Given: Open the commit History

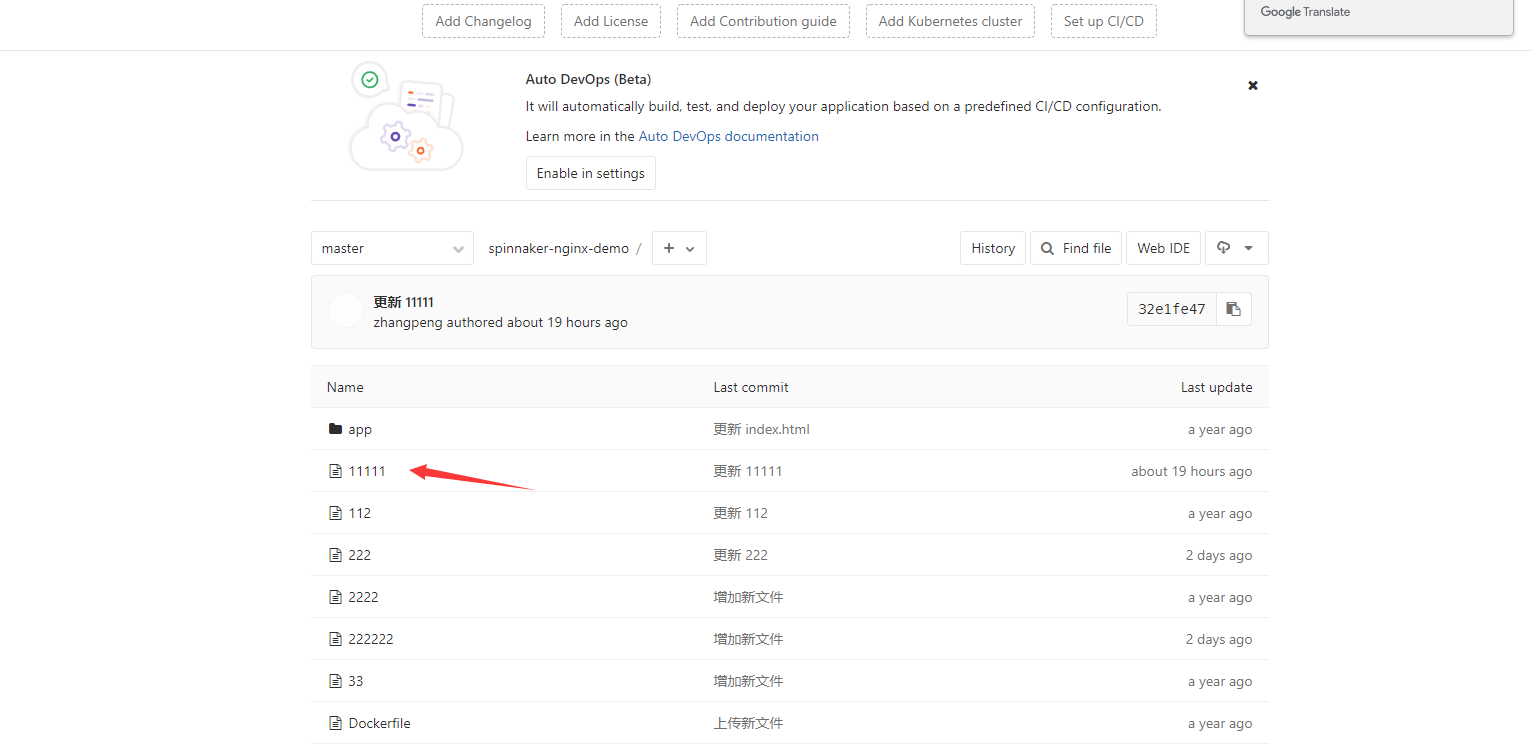Looking at the screenshot, I should (993, 248).
